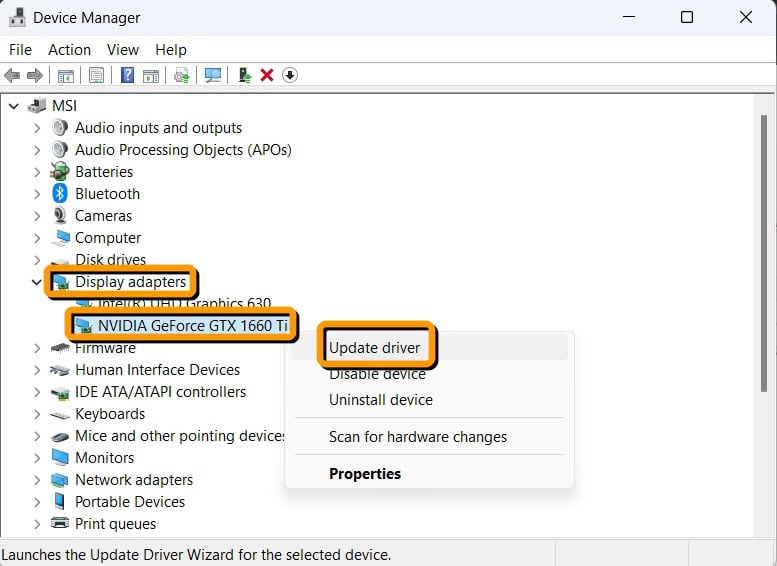Open Properties from the context menu

365,474
